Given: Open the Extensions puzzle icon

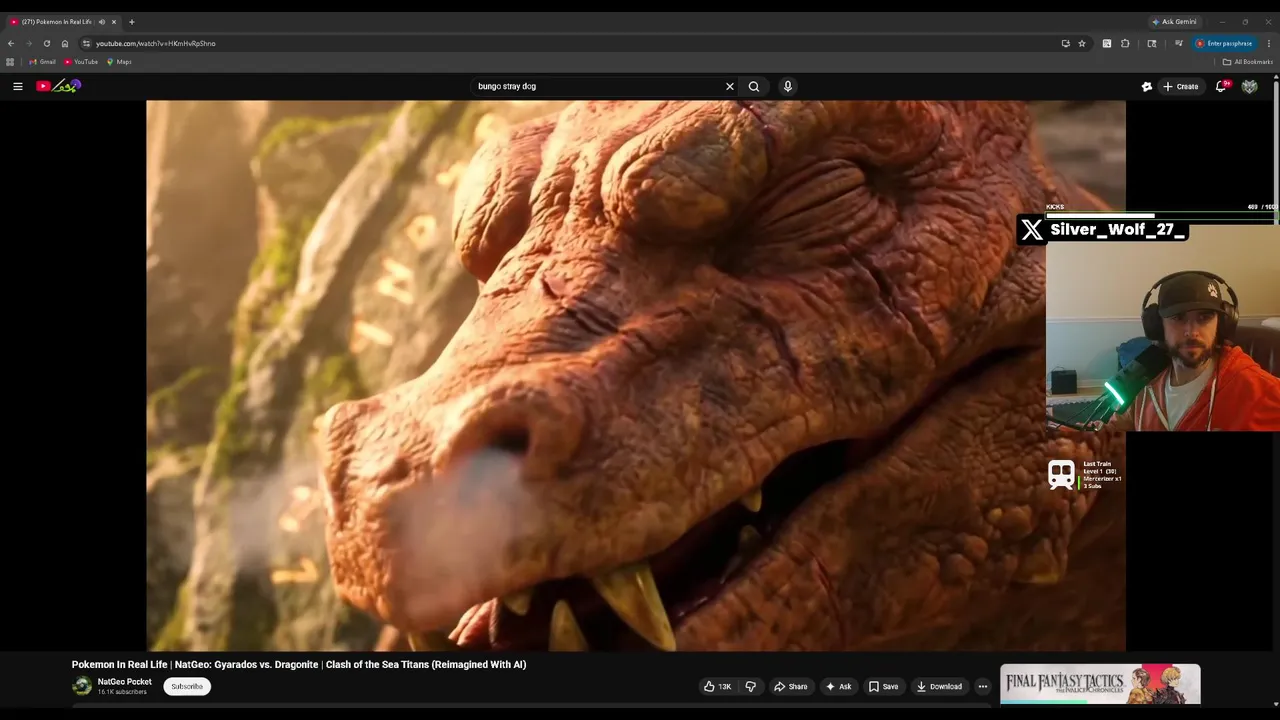Looking at the screenshot, I should [1125, 43].
